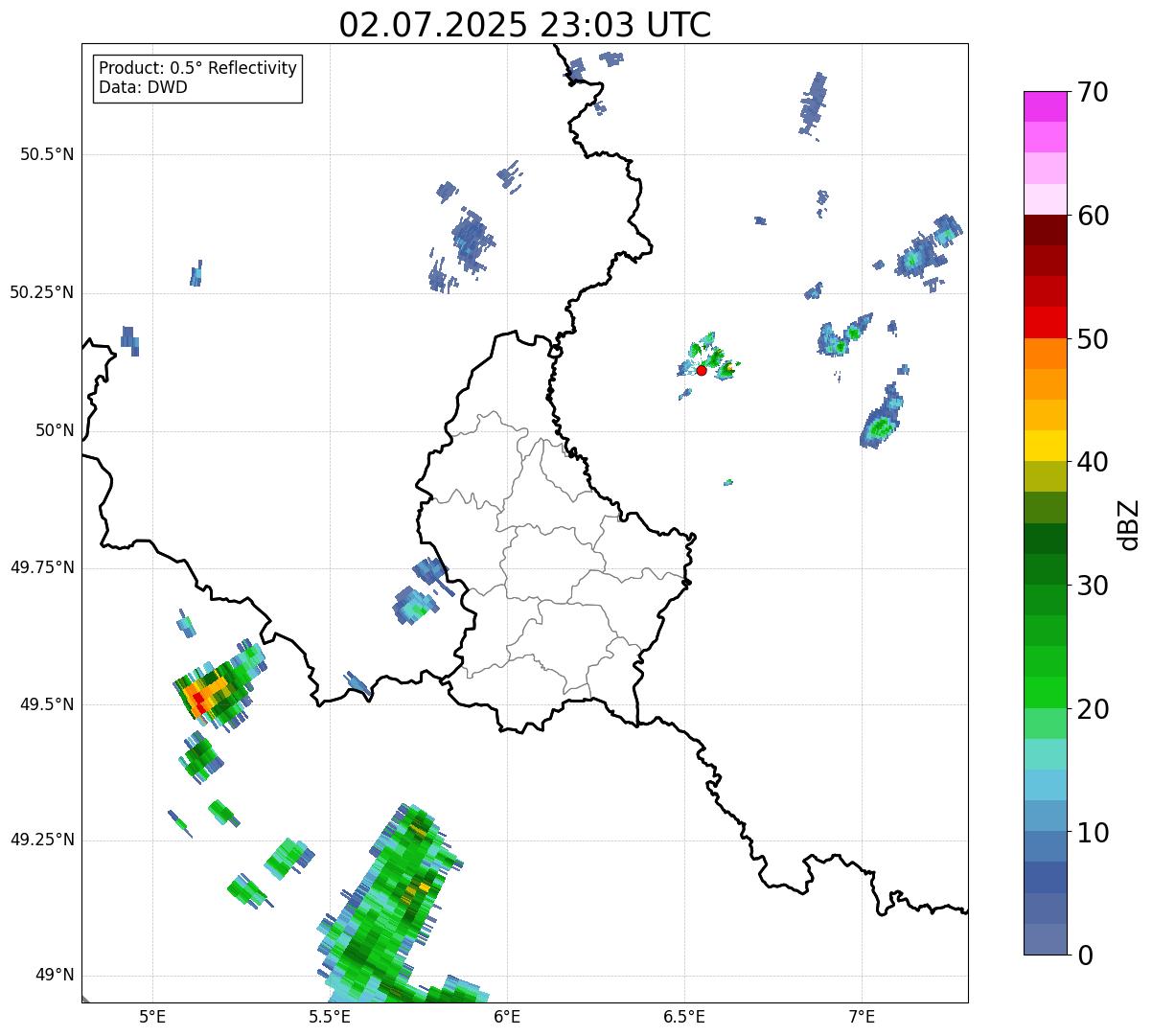Click the 'Data: DWD' label

click(x=143, y=88)
